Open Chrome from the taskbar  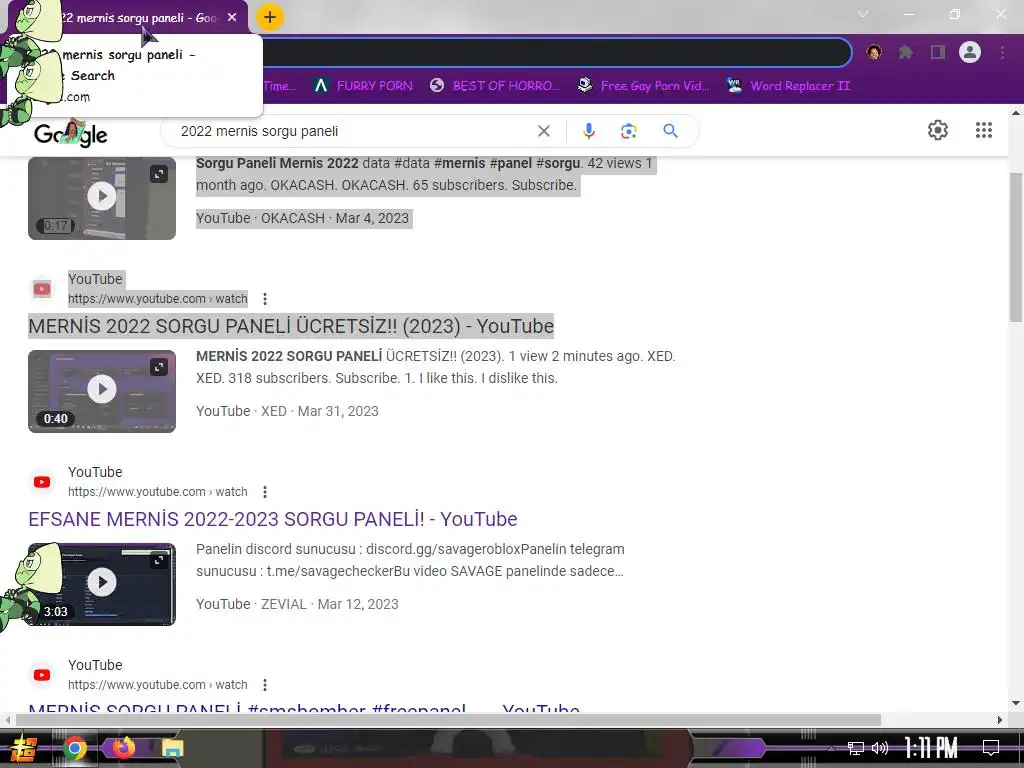[x=75, y=748]
